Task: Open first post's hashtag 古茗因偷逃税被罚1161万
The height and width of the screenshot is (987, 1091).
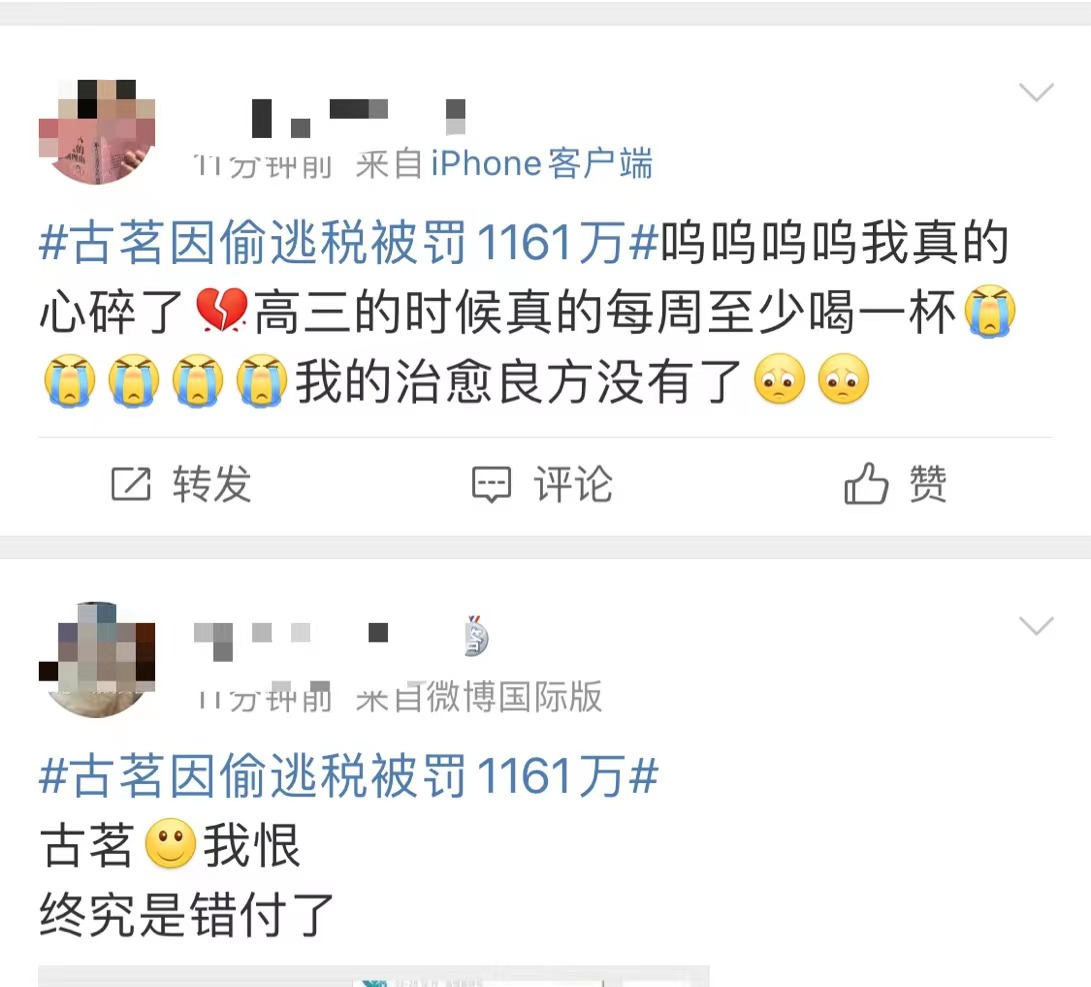Action: (349, 243)
